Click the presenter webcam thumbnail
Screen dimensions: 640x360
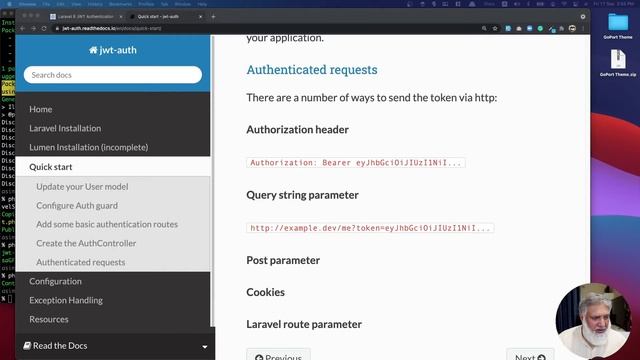593,321
